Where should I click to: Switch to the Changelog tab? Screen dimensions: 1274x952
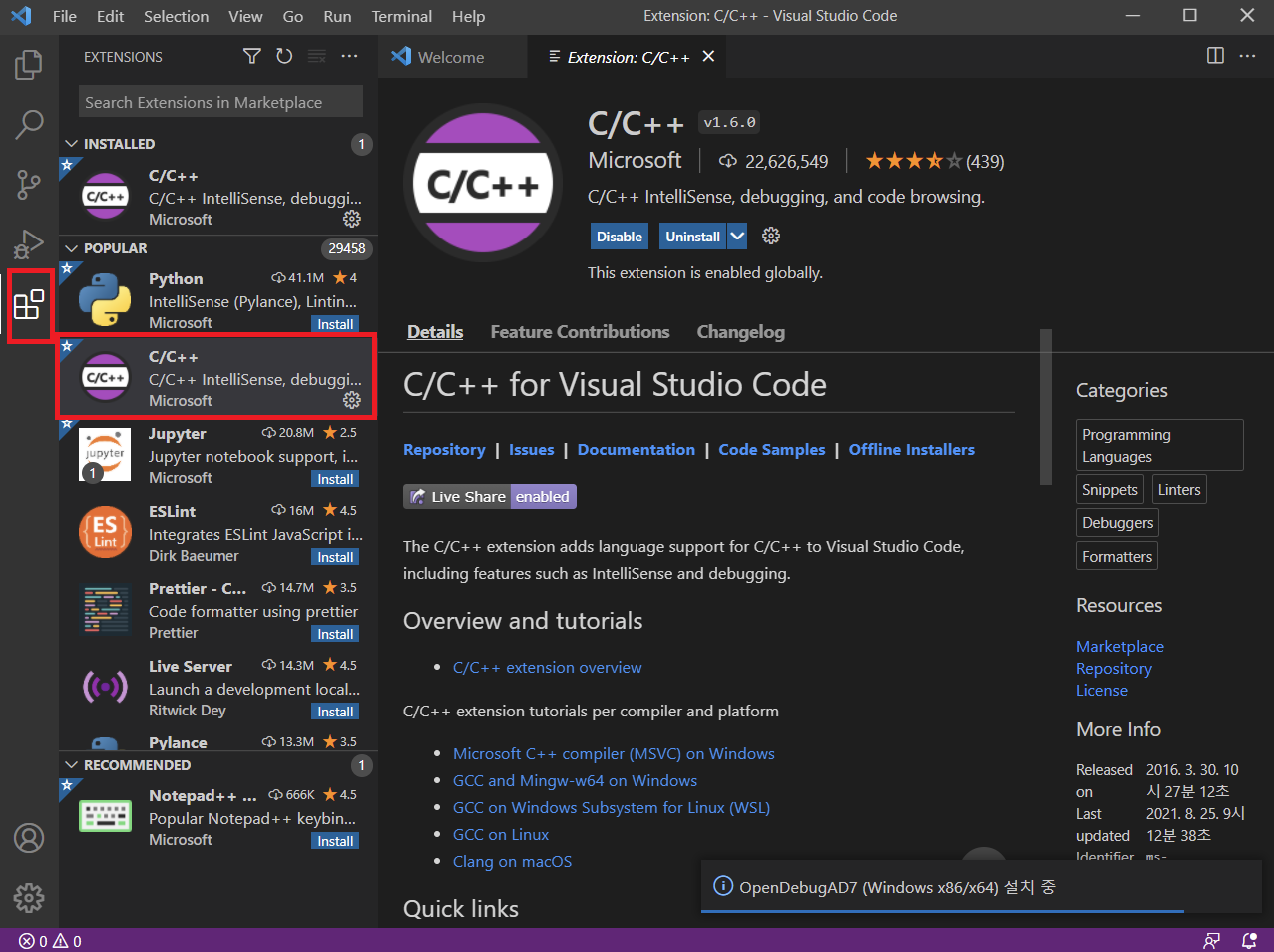click(740, 332)
